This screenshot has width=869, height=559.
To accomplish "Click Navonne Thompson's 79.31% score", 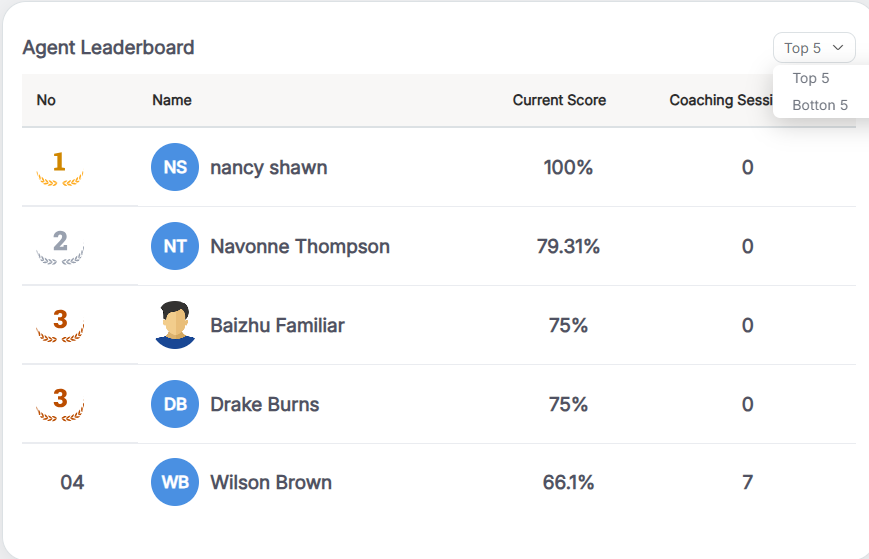I will coord(568,246).
